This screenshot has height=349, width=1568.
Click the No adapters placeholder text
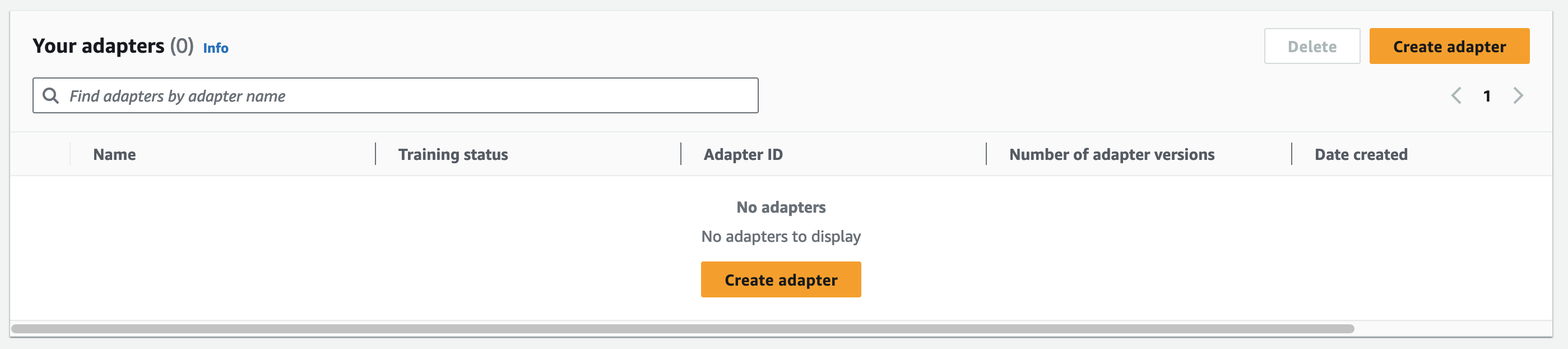(781, 207)
